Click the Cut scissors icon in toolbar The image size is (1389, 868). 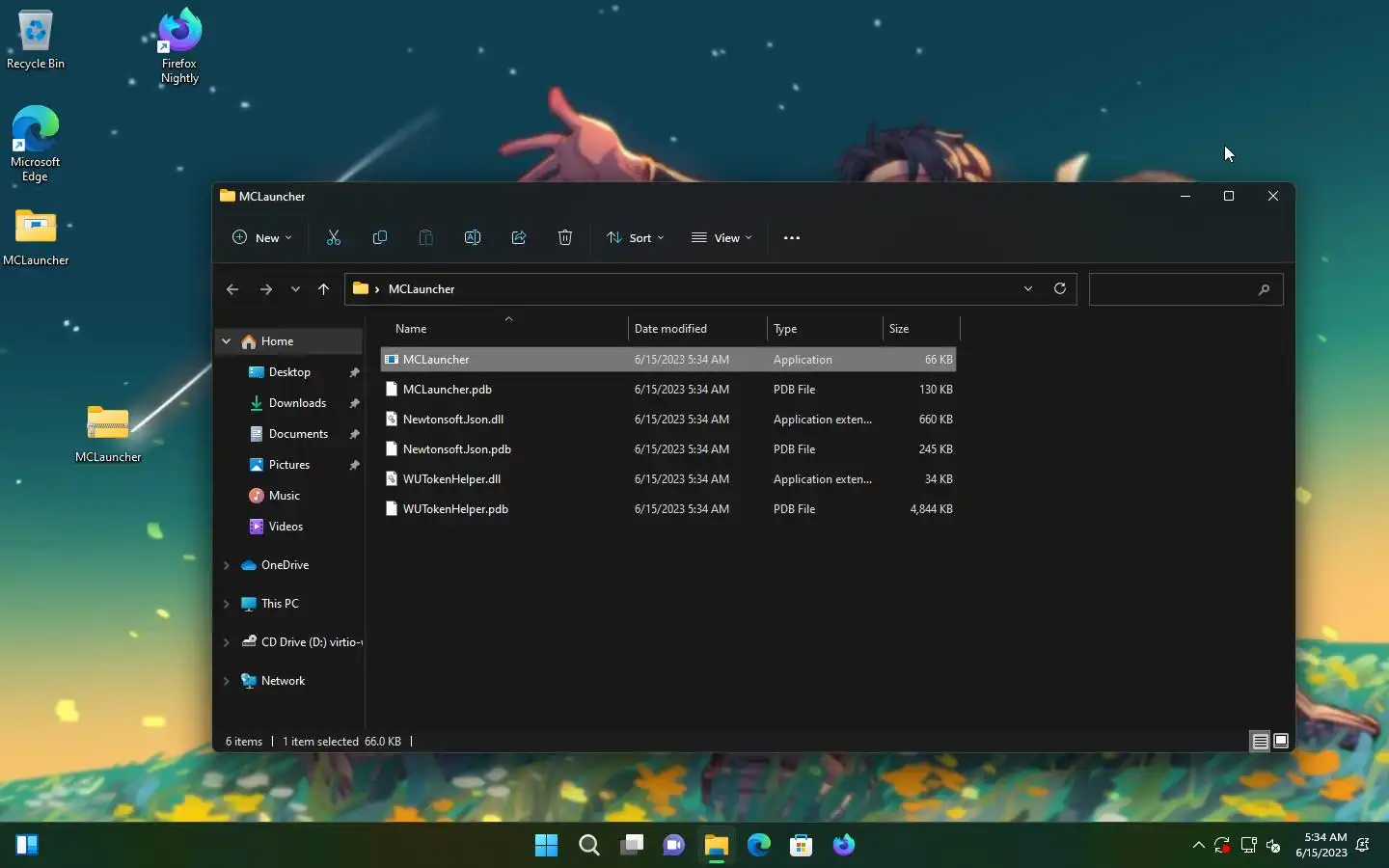(334, 237)
